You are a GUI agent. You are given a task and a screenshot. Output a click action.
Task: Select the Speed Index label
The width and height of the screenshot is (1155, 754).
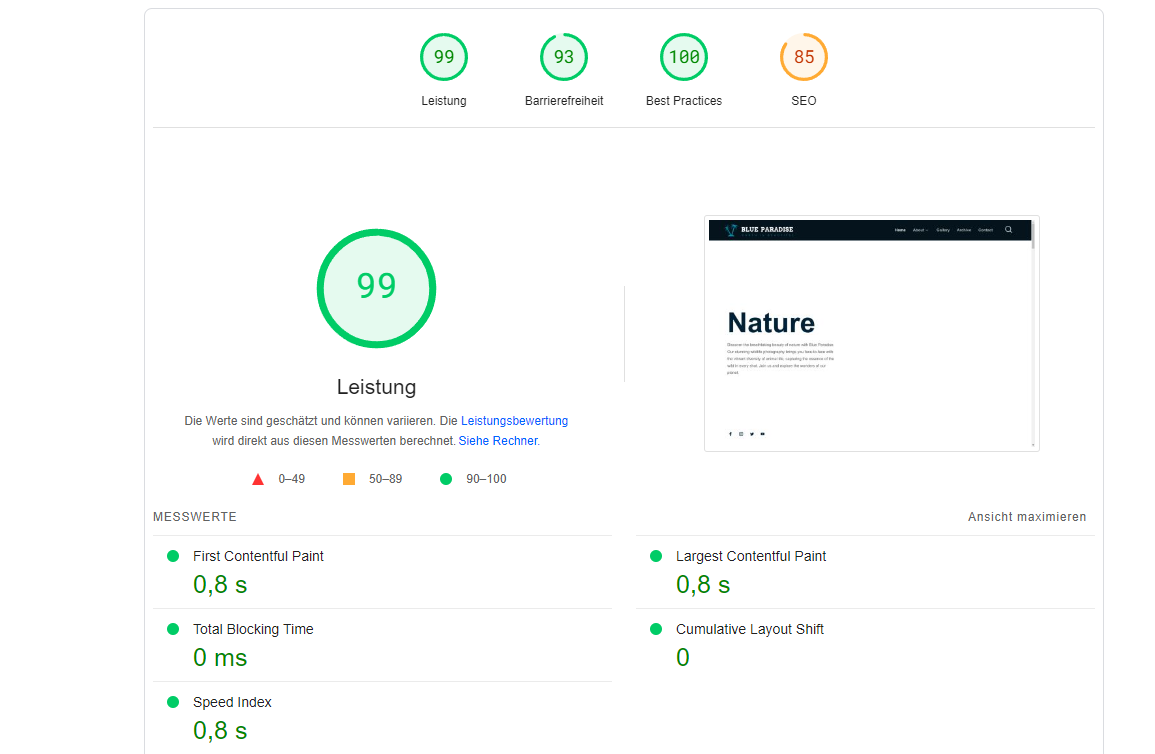click(232, 702)
